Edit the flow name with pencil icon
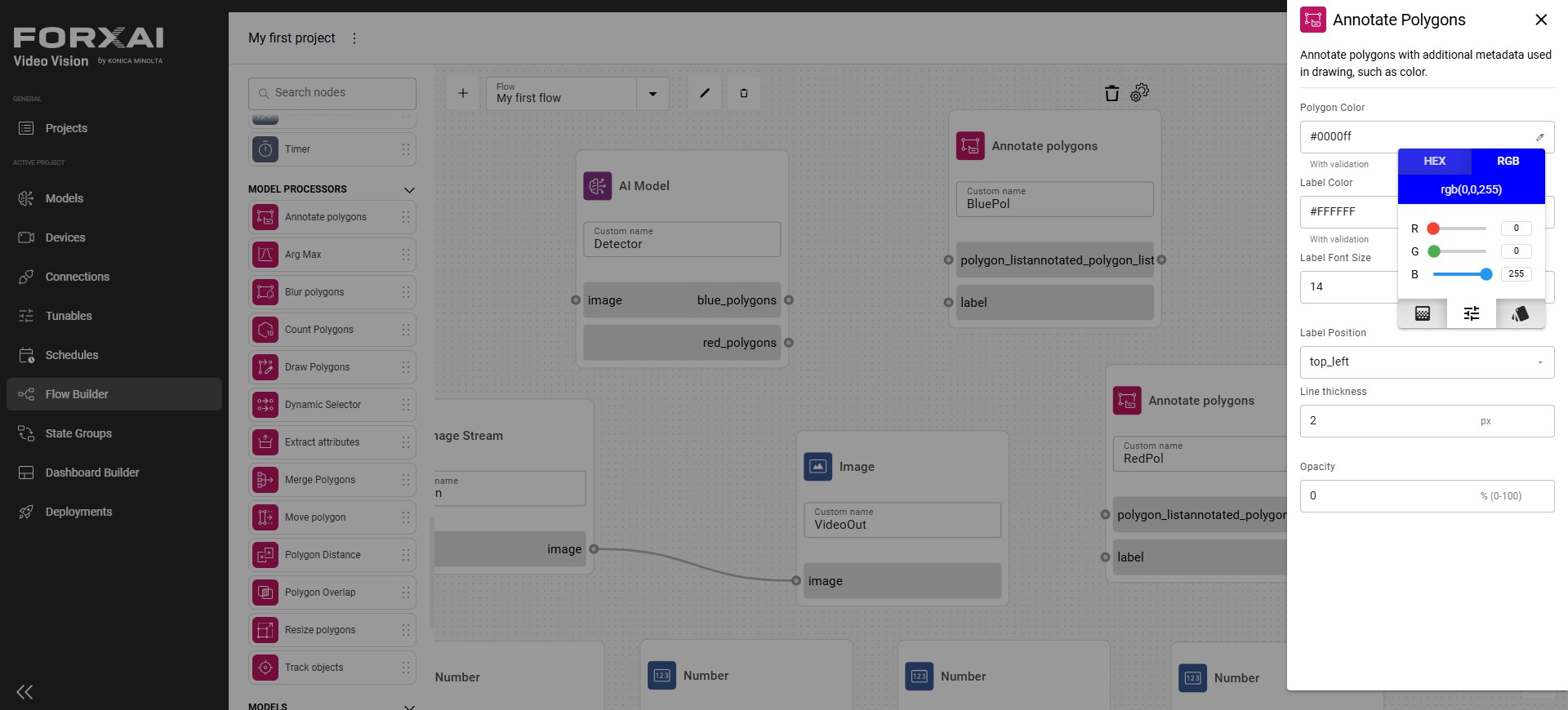This screenshot has width=1568, height=710. [705, 93]
